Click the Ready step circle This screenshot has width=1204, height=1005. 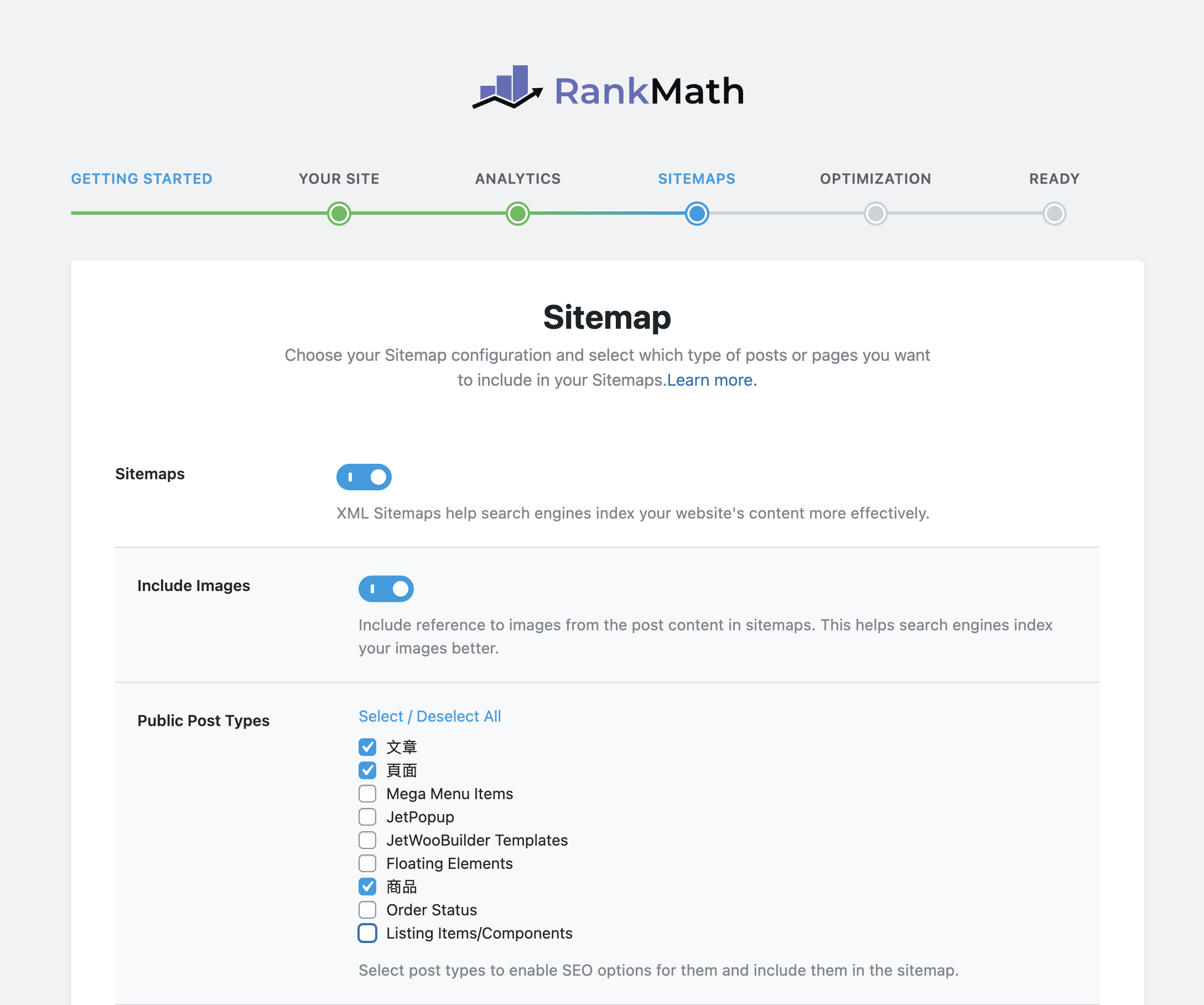tap(1054, 214)
